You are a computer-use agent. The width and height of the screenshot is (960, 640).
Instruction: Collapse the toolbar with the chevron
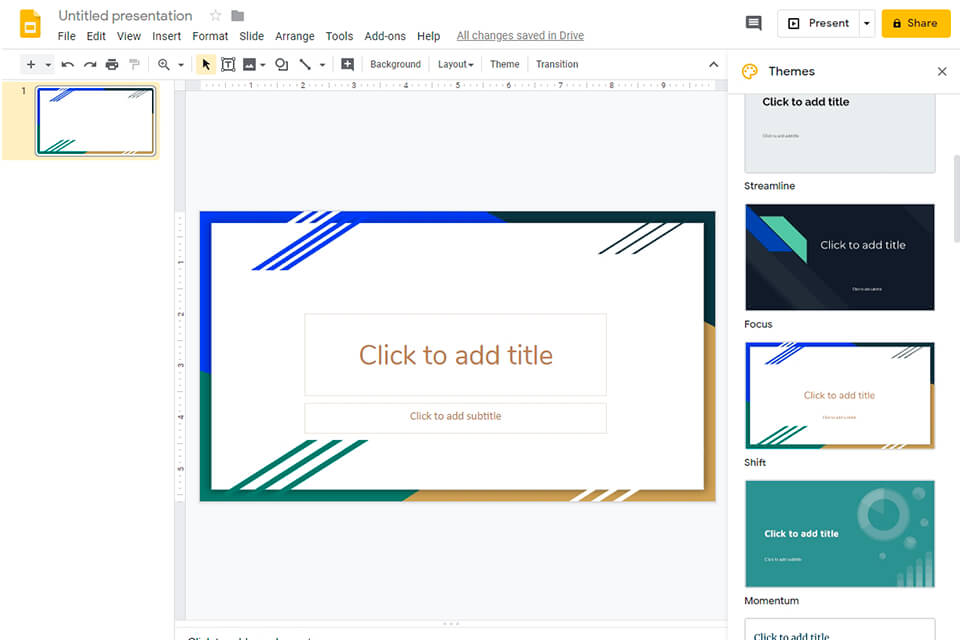pos(713,64)
